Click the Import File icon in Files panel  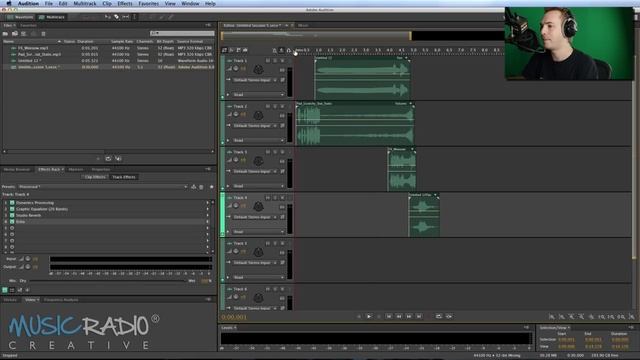tap(15, 33)
